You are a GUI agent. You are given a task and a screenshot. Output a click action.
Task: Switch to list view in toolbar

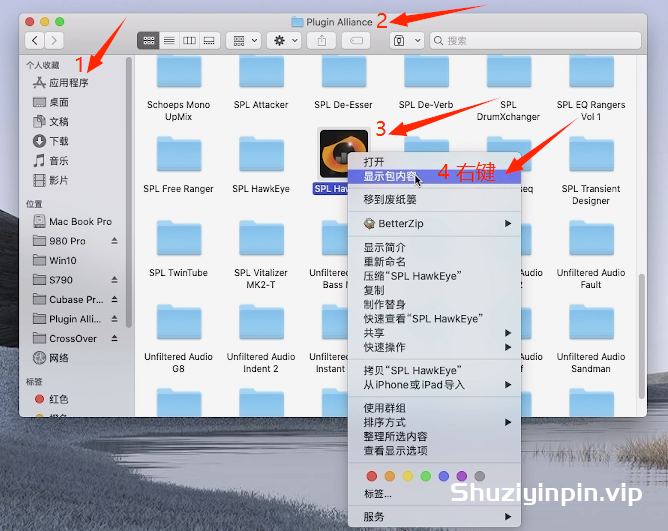(x=169, y=40)
